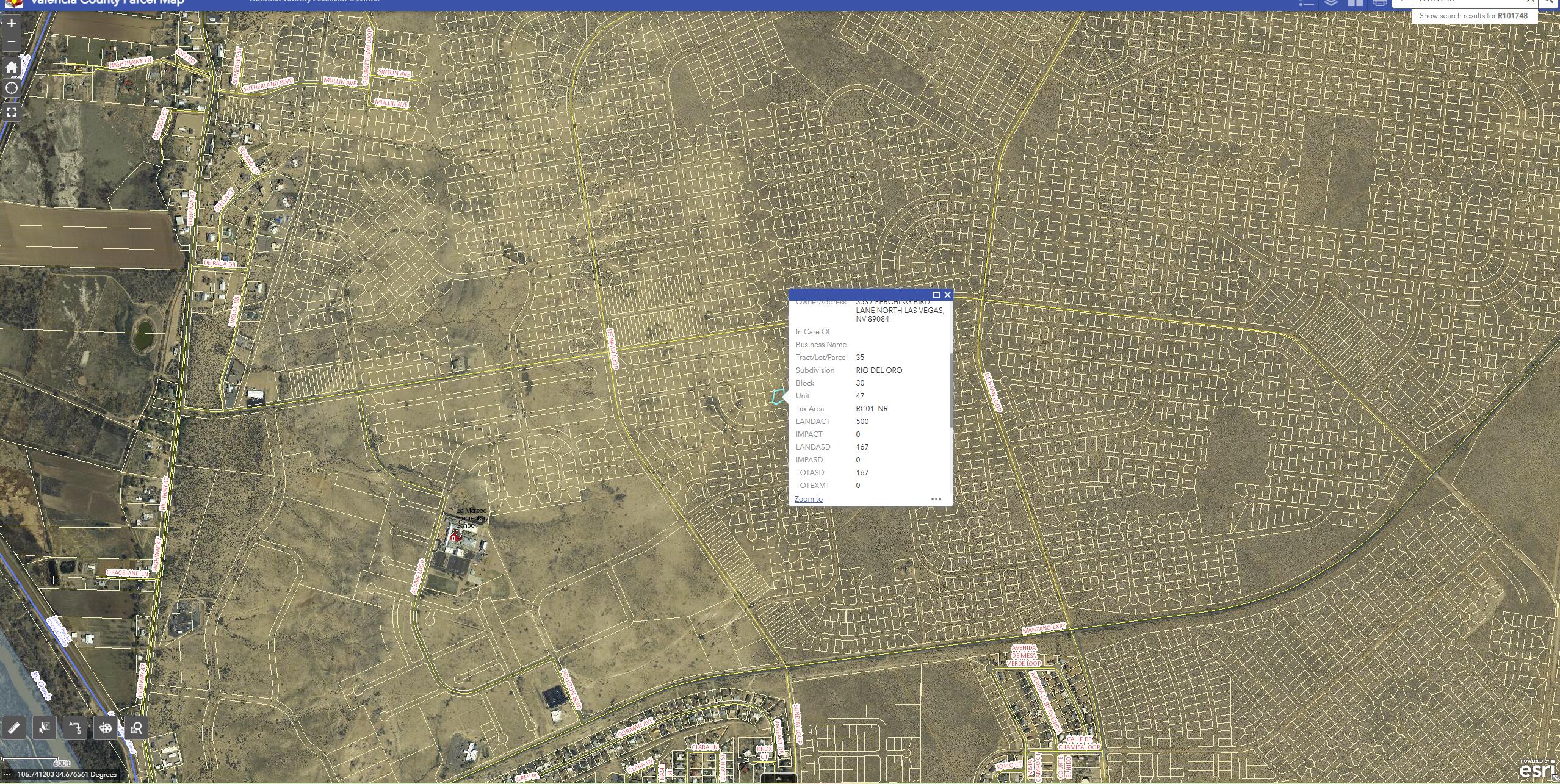Open the Basemap Gallery widget

1356,3
